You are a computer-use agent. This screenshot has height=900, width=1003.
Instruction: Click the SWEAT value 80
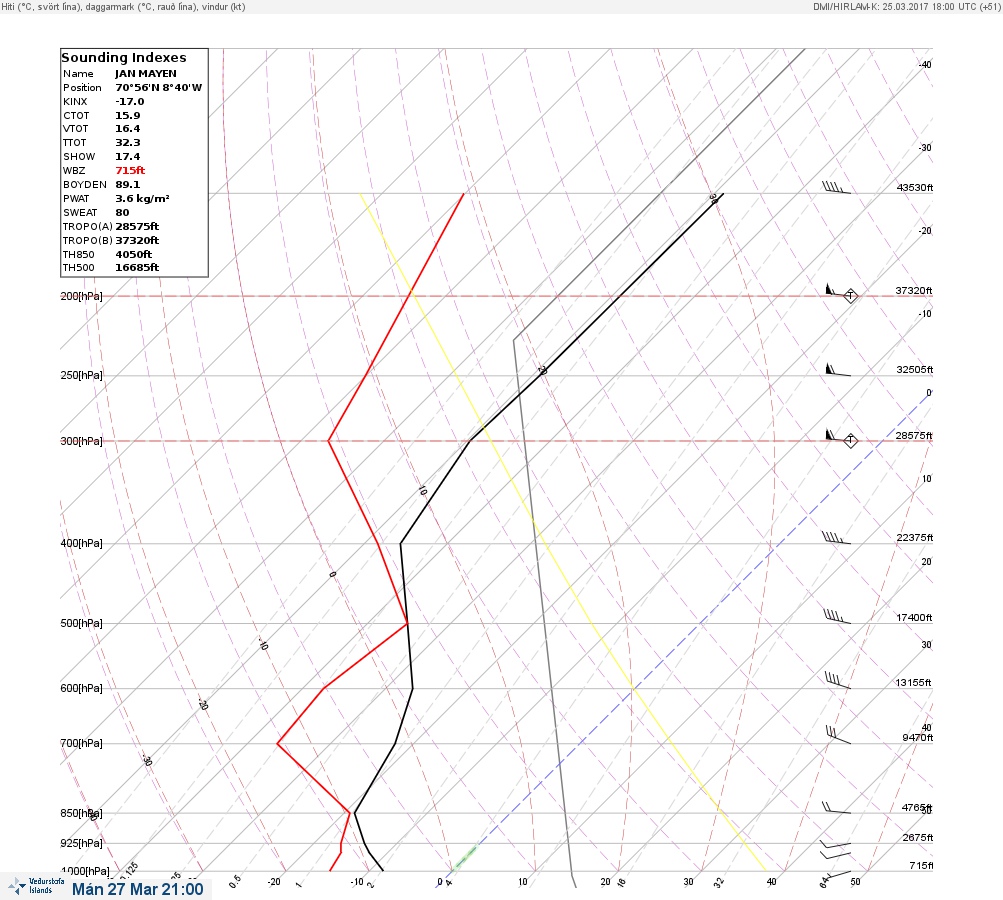pyautogui.click(x=122, y=212)
